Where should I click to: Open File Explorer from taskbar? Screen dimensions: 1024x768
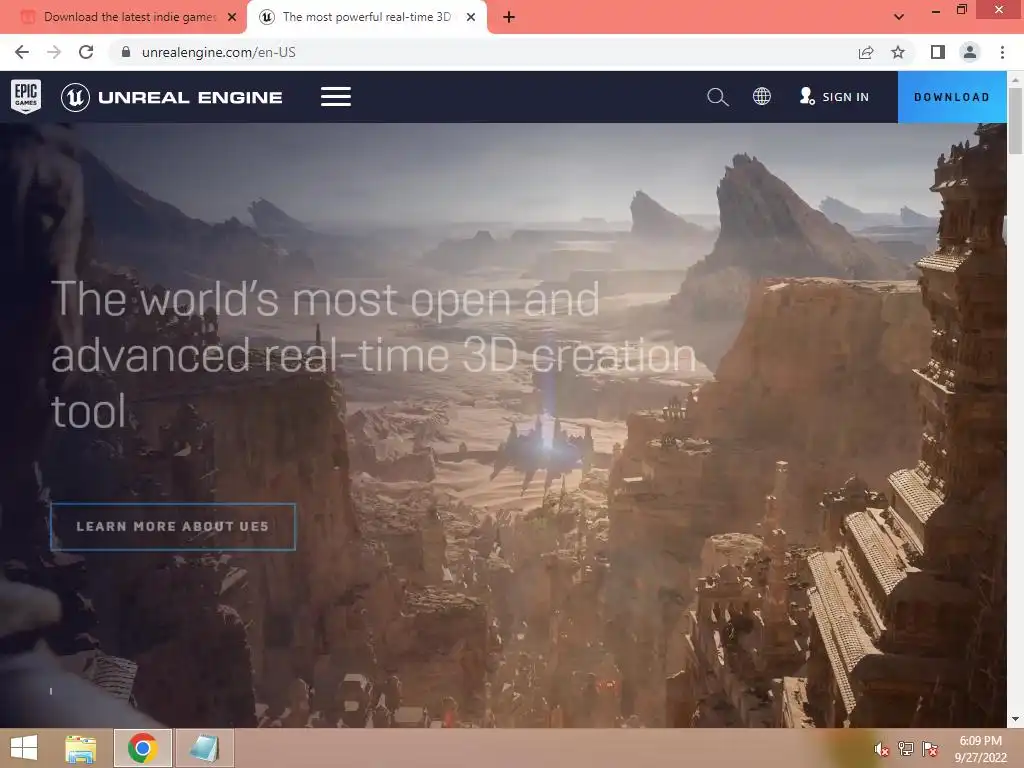tap(80, 748)
